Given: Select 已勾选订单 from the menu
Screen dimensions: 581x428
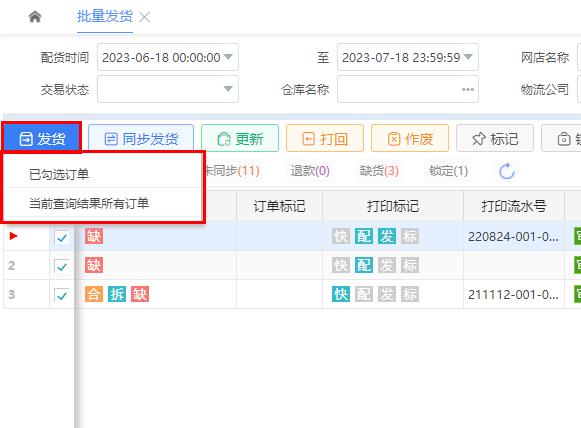Looking at the screenshot, I should point(59,174).
